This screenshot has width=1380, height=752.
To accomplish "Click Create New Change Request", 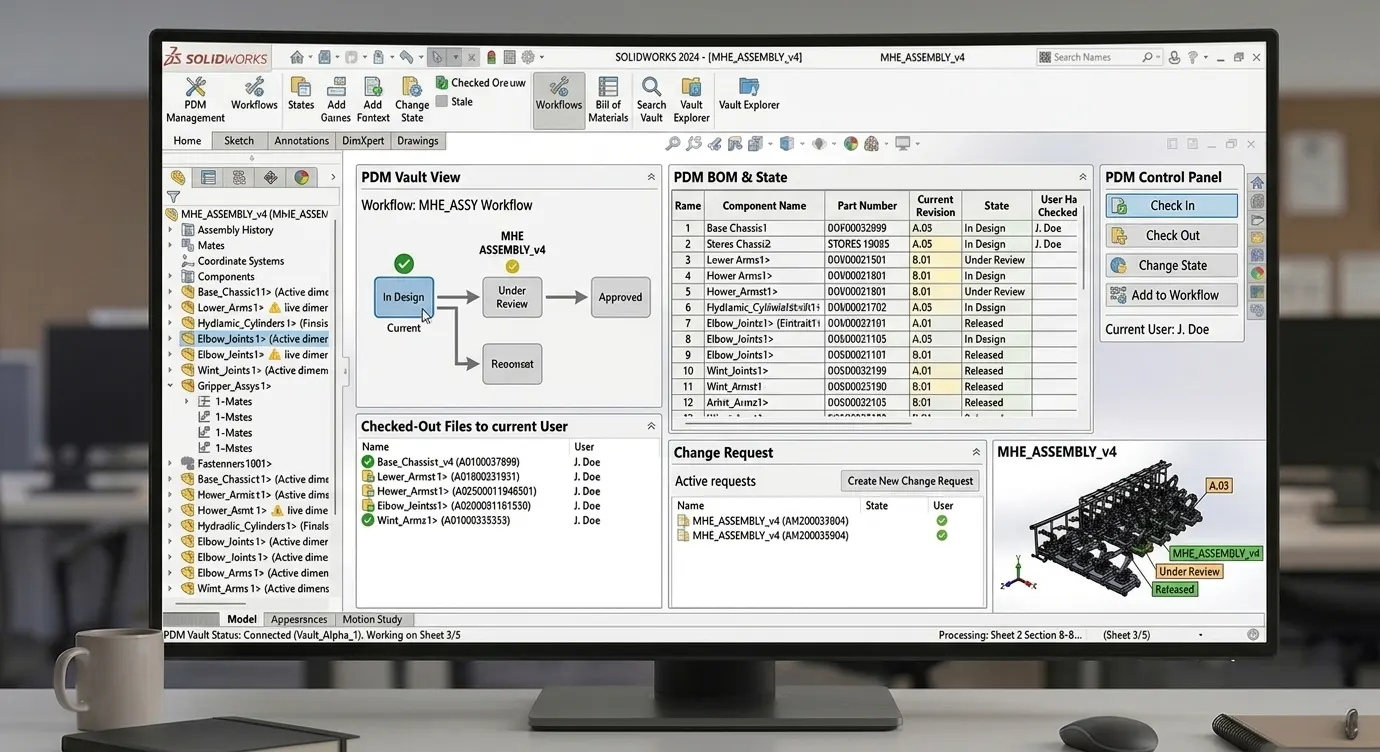I will point(910,481).
